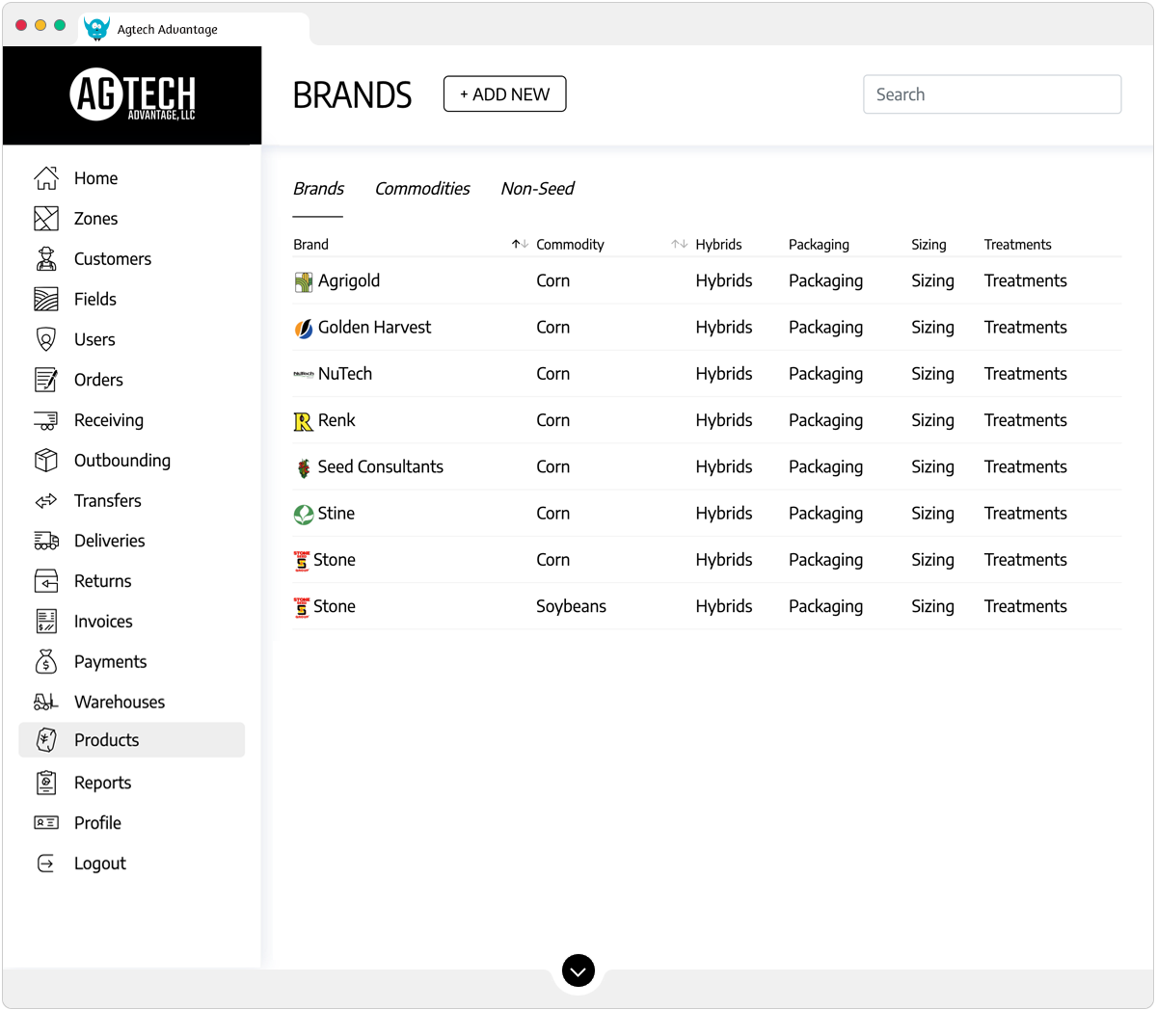Image resolution: width=1157 pixels, height=1036 pixels.
Task: Click the Orders notepad icon
Action: [46, 380]
